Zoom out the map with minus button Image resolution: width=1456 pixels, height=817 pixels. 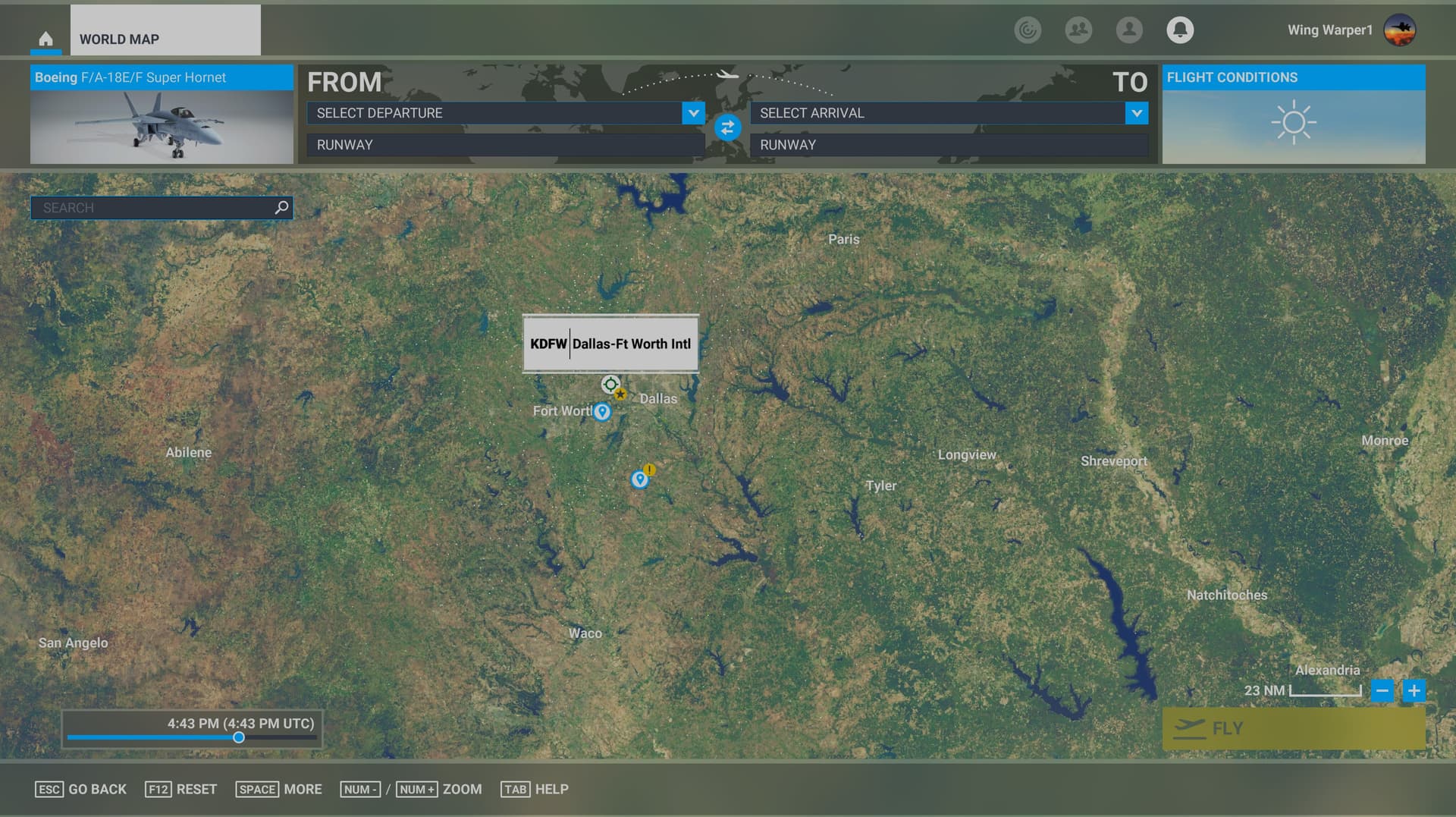[1382, 691]
